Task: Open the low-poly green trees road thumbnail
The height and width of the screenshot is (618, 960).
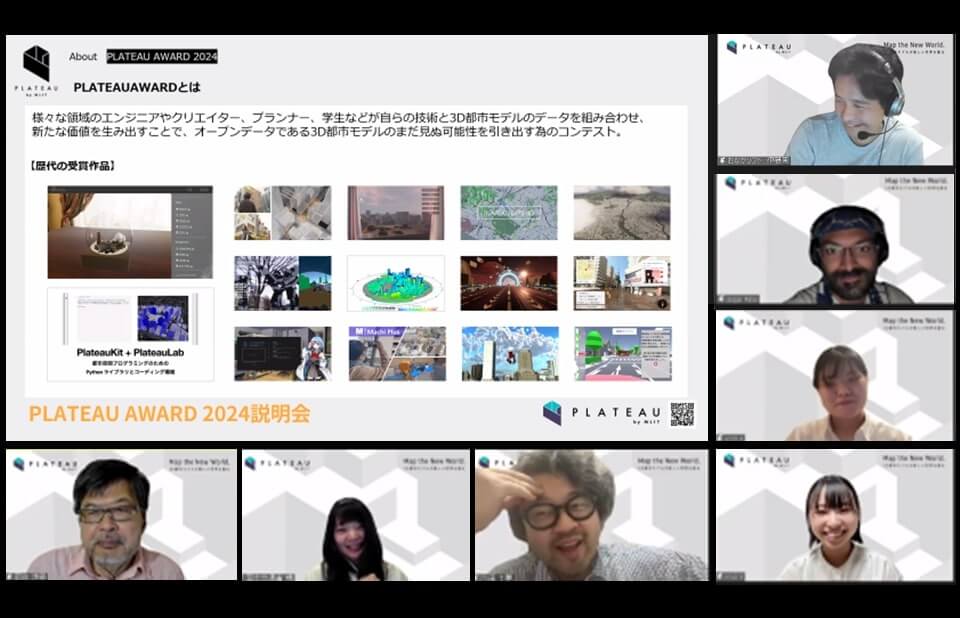Action: 623,353
